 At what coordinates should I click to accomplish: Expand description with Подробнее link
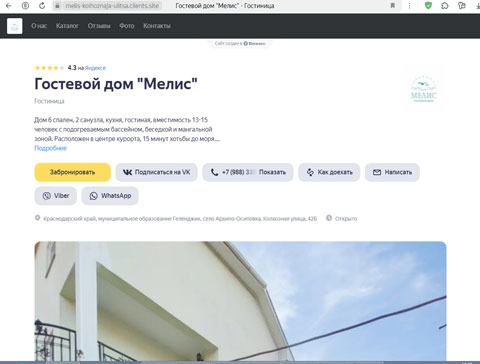click(x=50, y=148)
